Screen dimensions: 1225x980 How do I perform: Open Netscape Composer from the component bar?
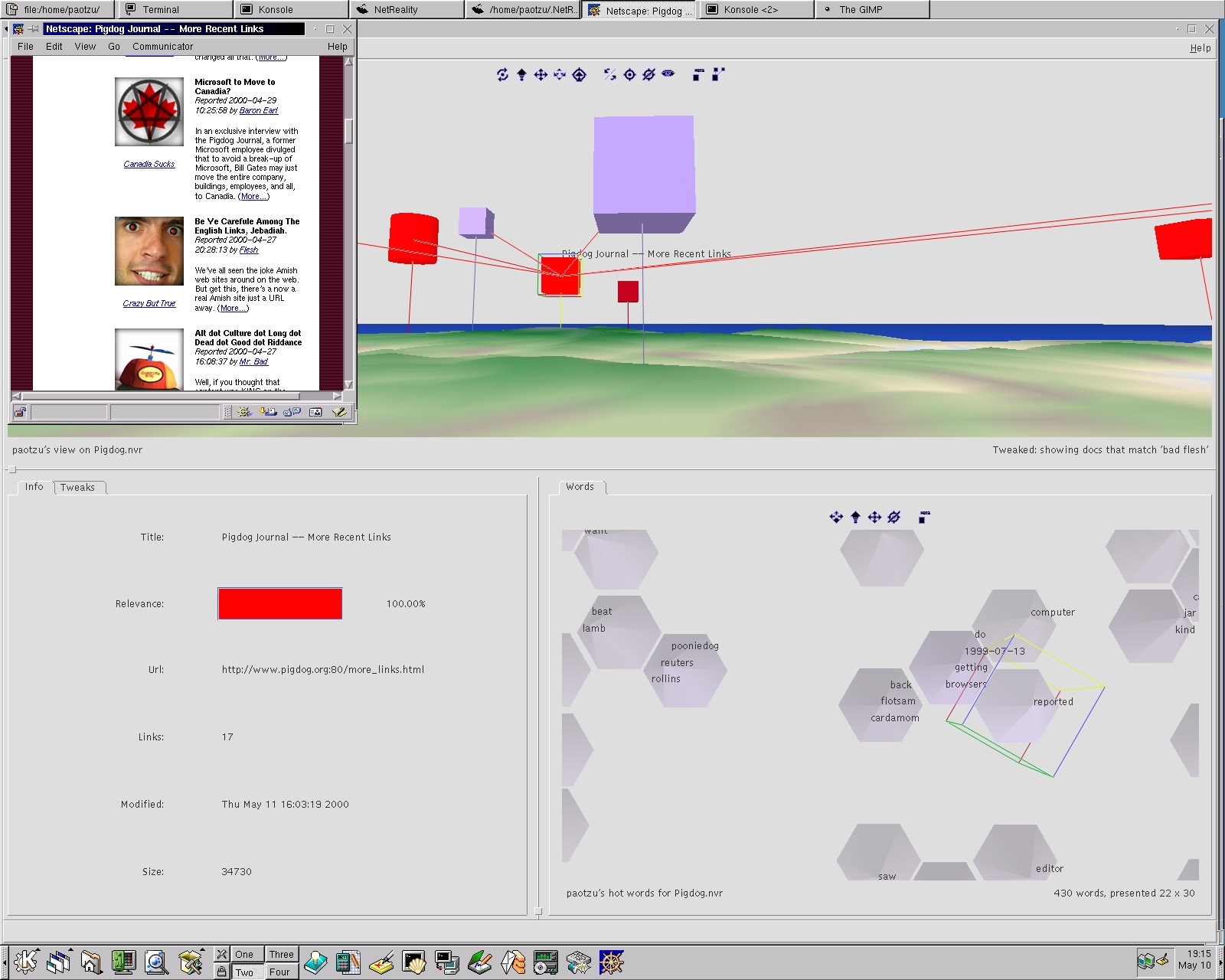[339, 412]
